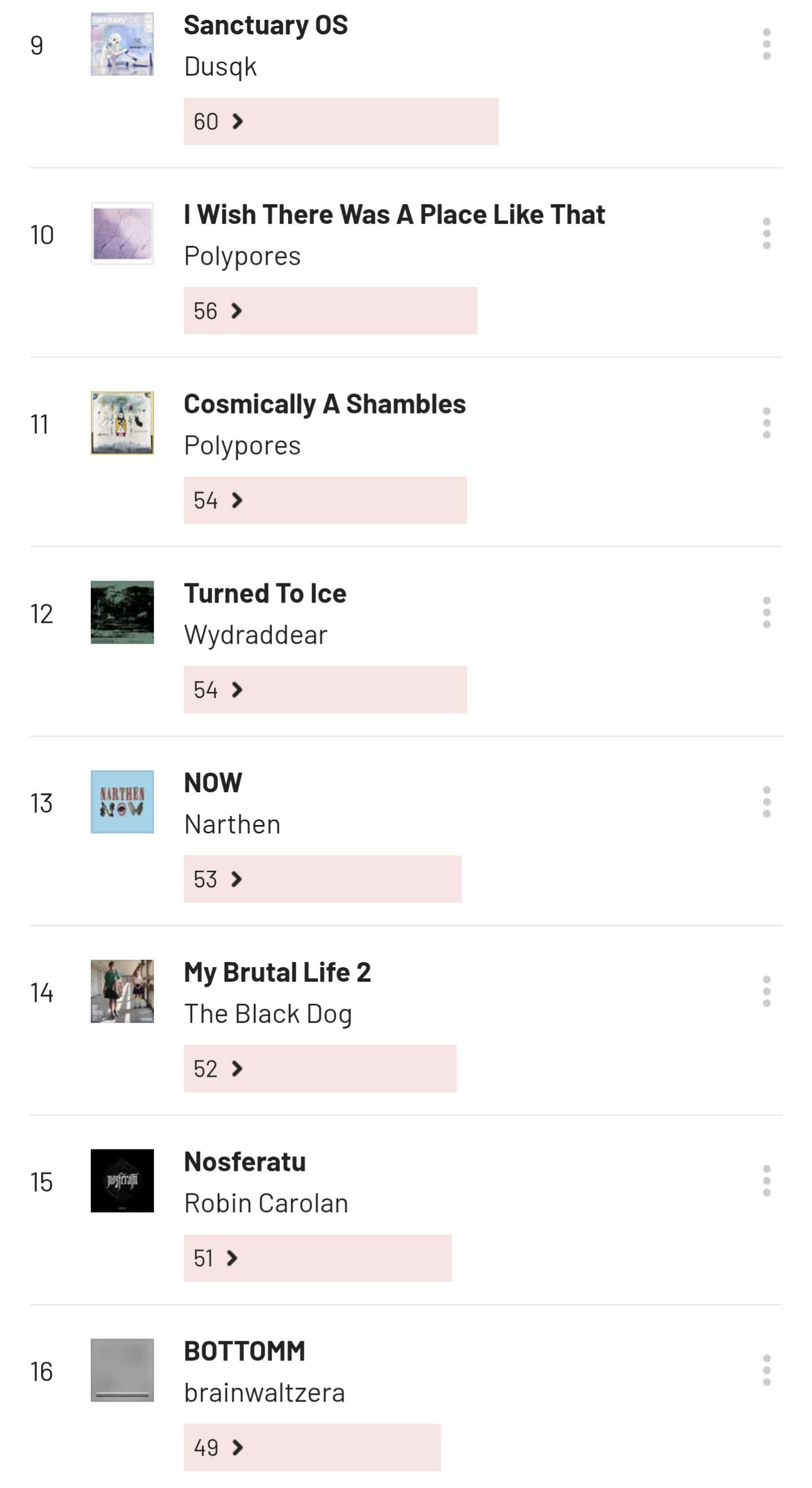Screen dimensions: 812x1488
Task: Expand the 56 plays chevron under Polypores
Action: coord(236,311)
